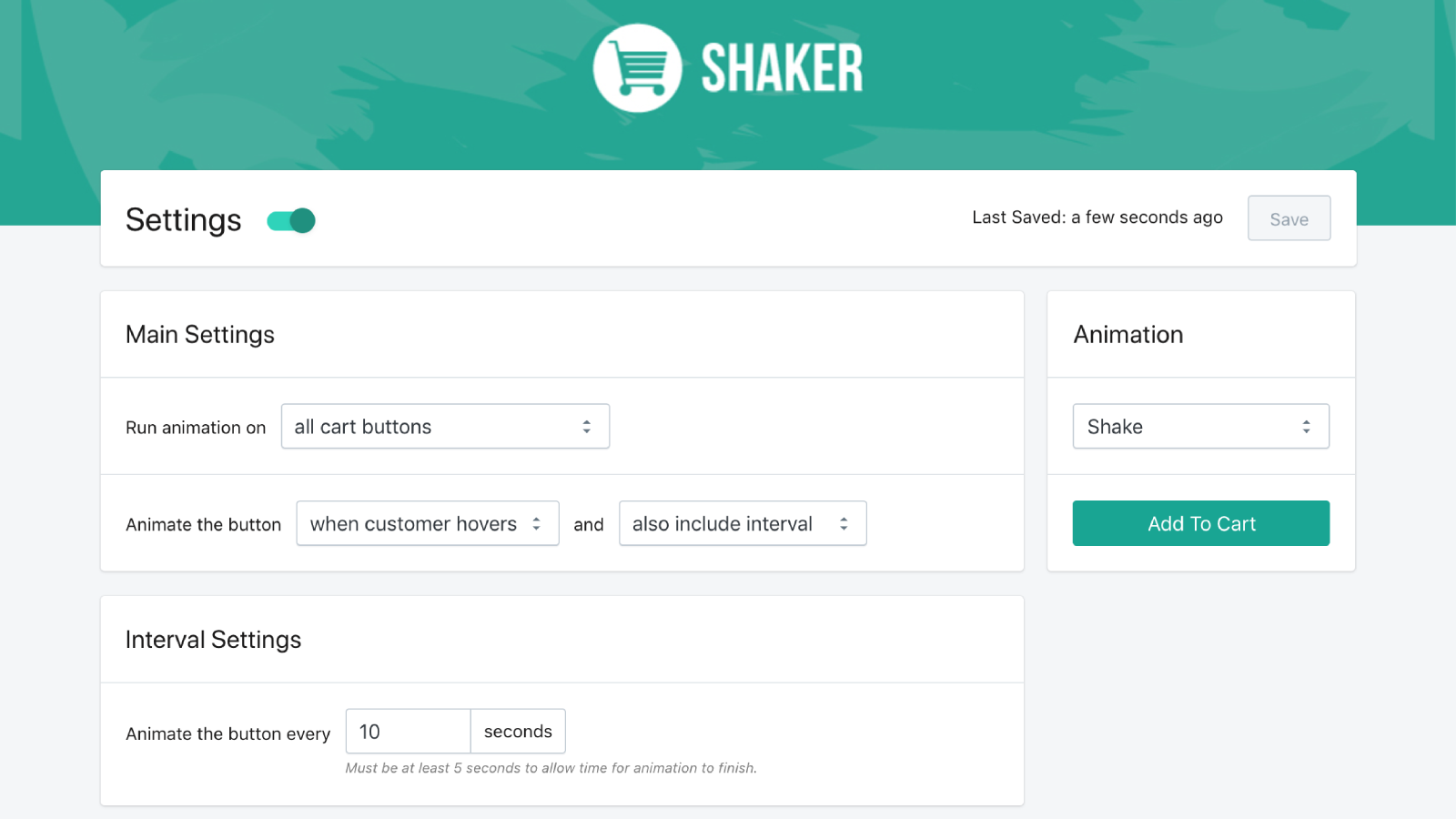Open the also include interval dropdown
Screen dimensions: 1456x819
(728, 523)
